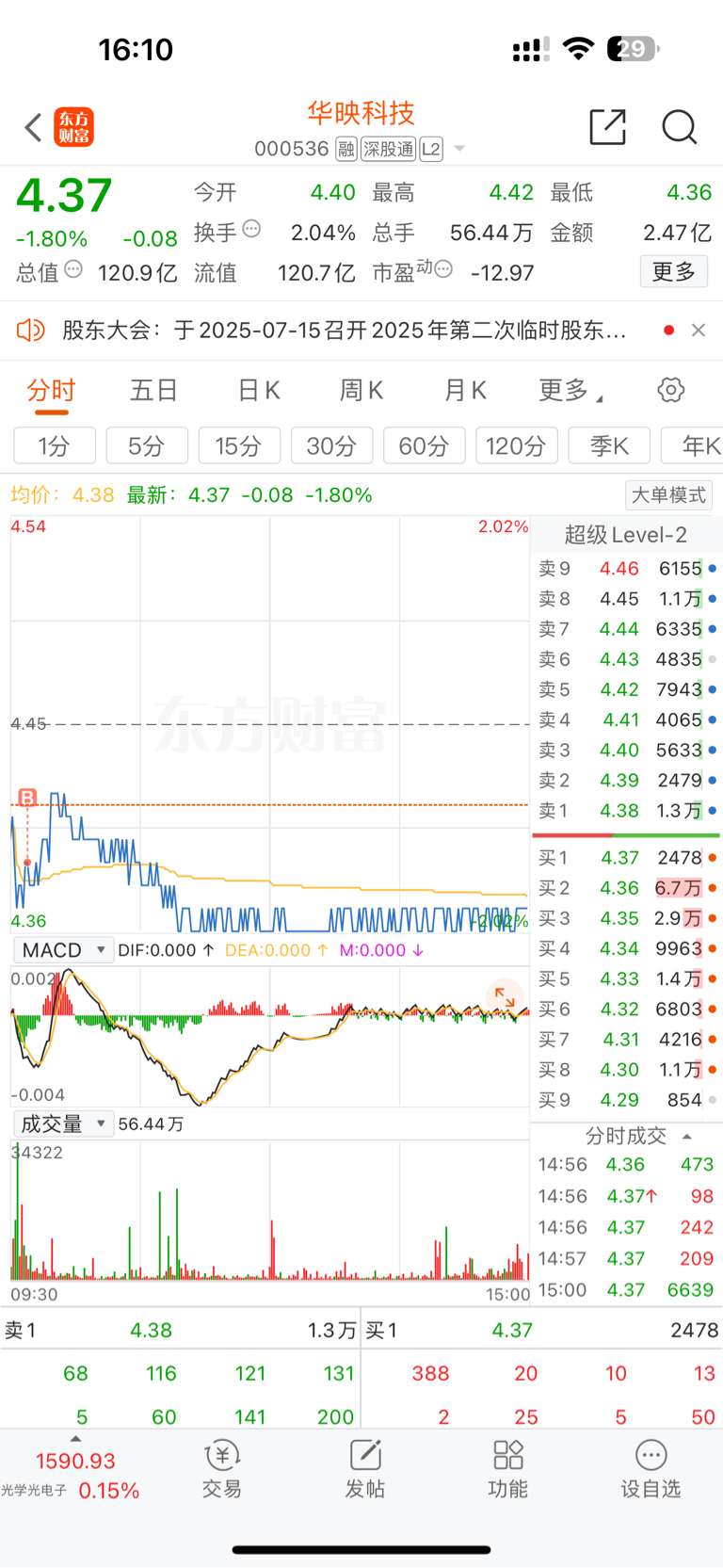
Task: Expand the 更多 chart period menu
Action: [x=570, y=390]
